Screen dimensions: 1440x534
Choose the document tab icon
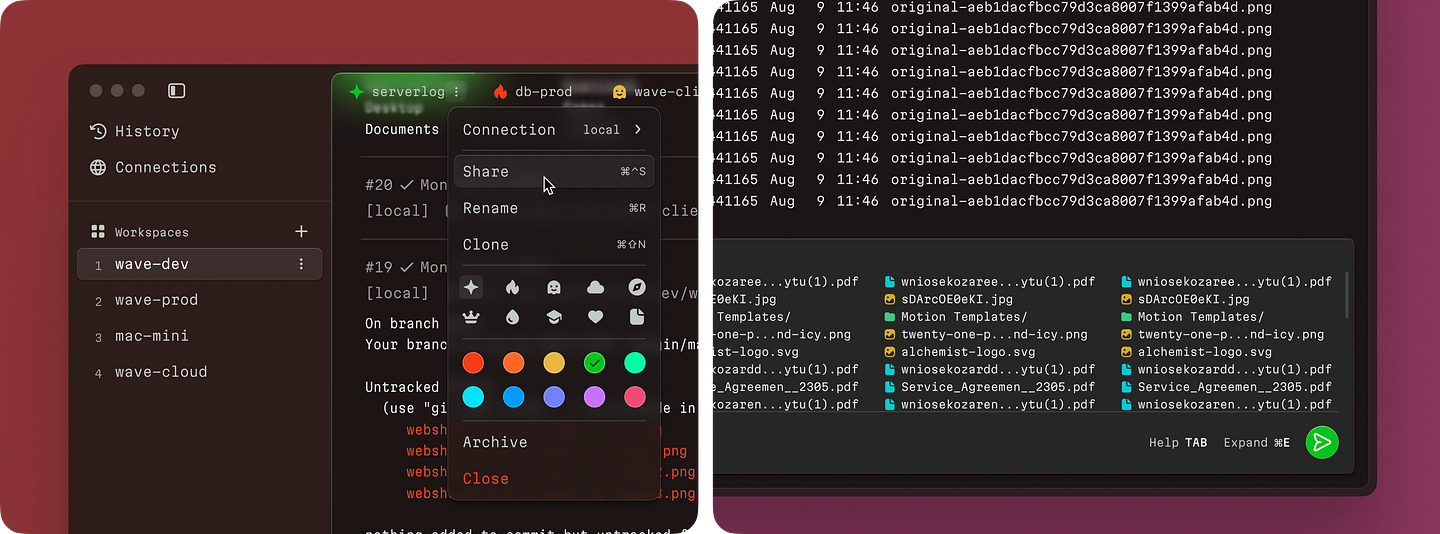[x=637, y=317]
